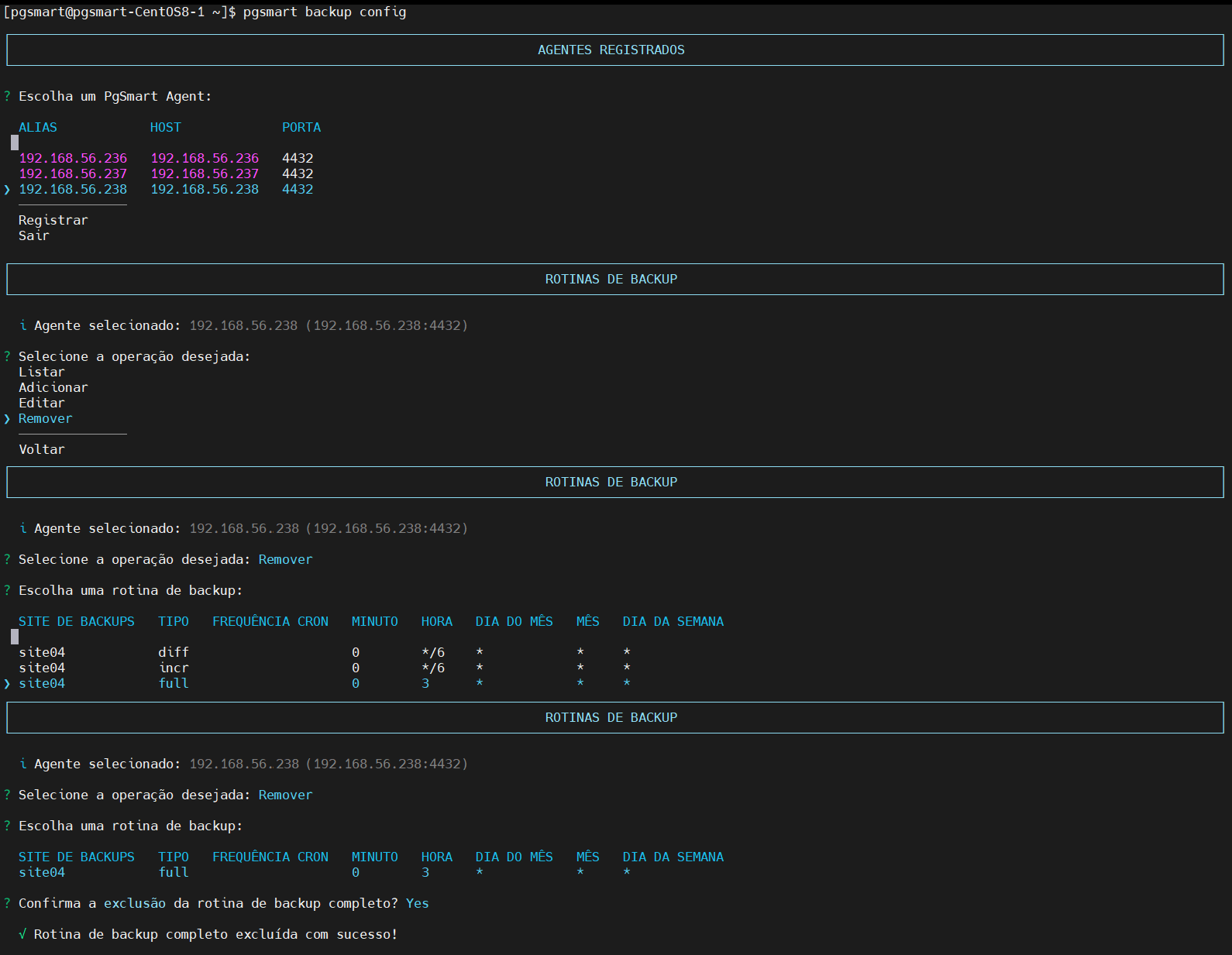Click the Registrar option

point(53,220)
